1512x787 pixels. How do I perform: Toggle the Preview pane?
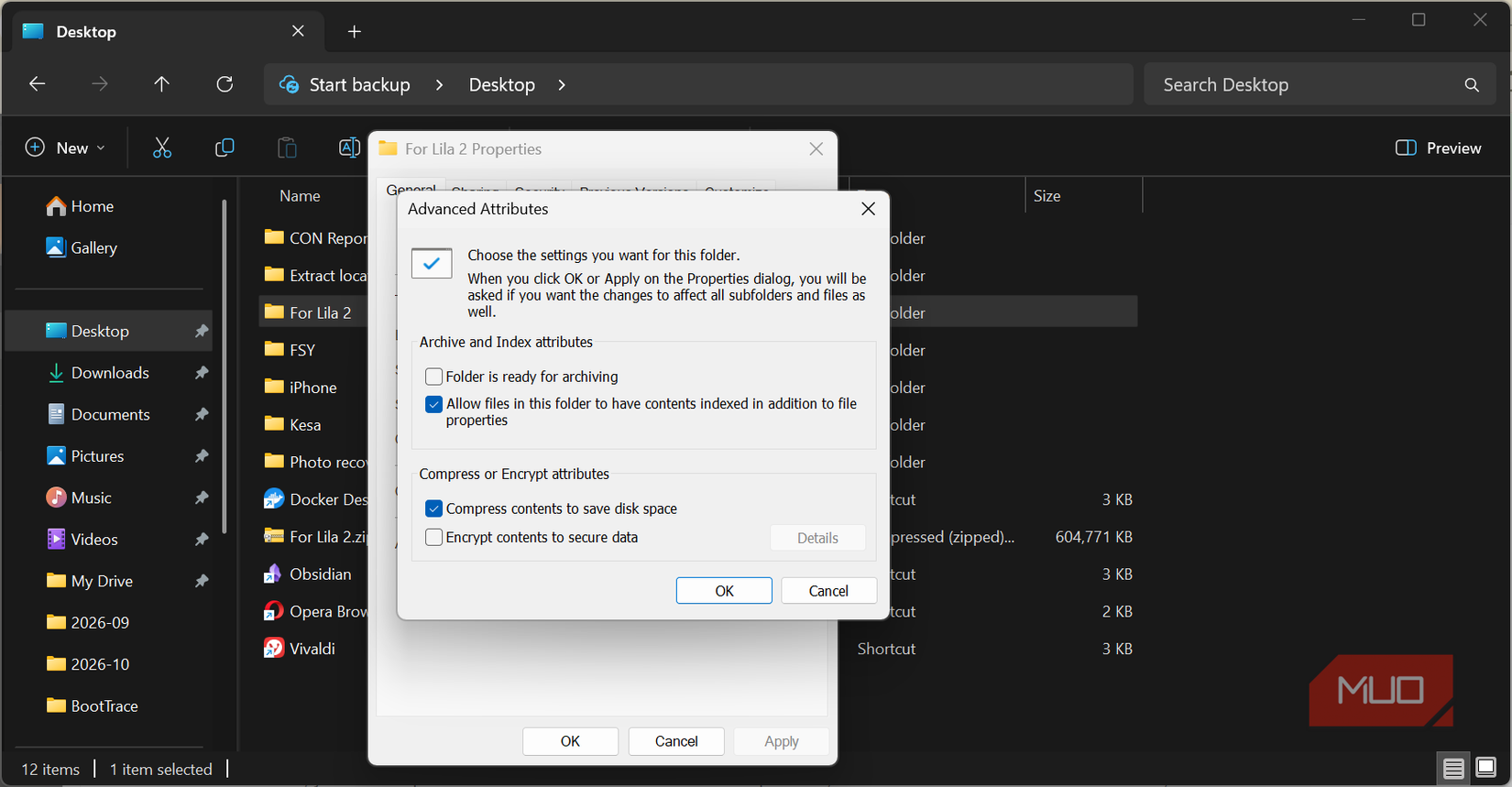pos(1438,148)
